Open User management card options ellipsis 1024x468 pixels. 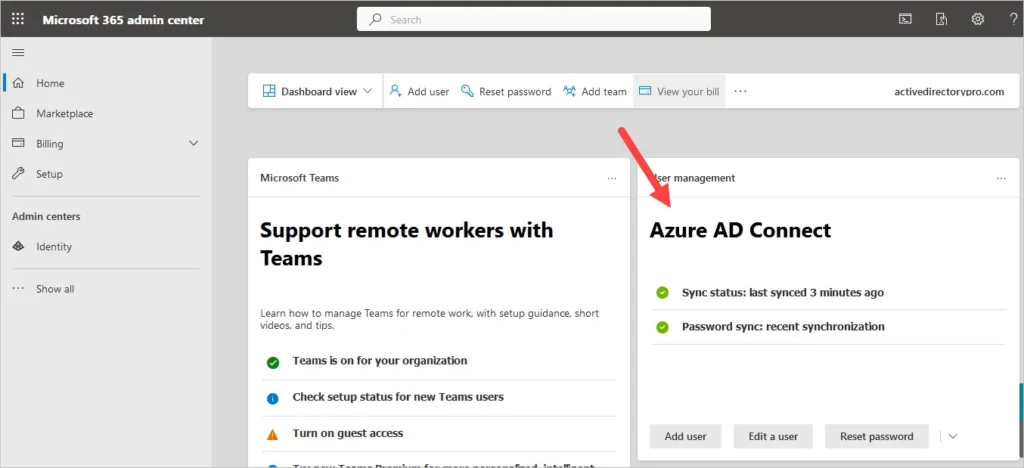point(1002,178)
